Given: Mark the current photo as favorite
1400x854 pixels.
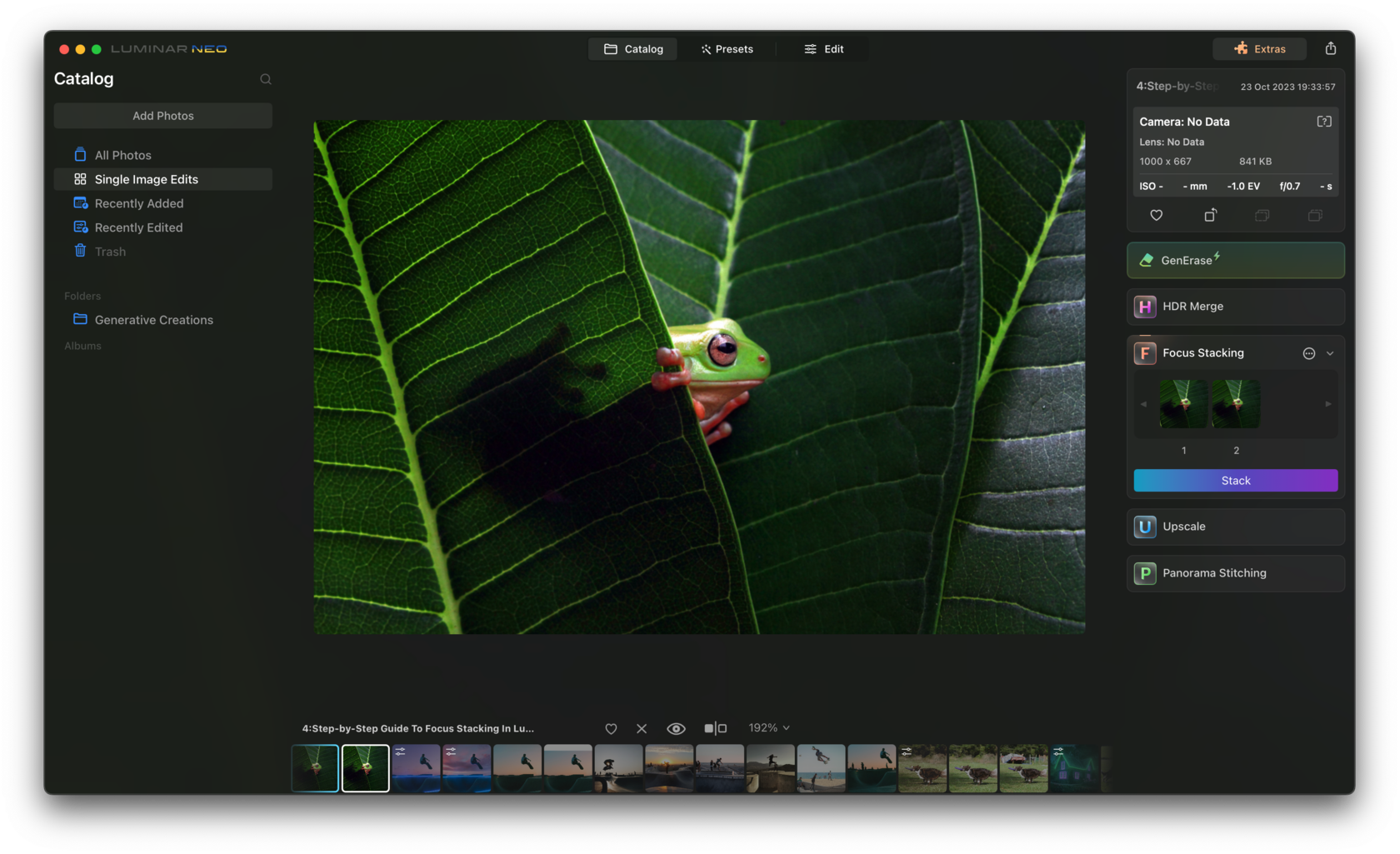Looking at the screenshot, I should pos(611,727).
